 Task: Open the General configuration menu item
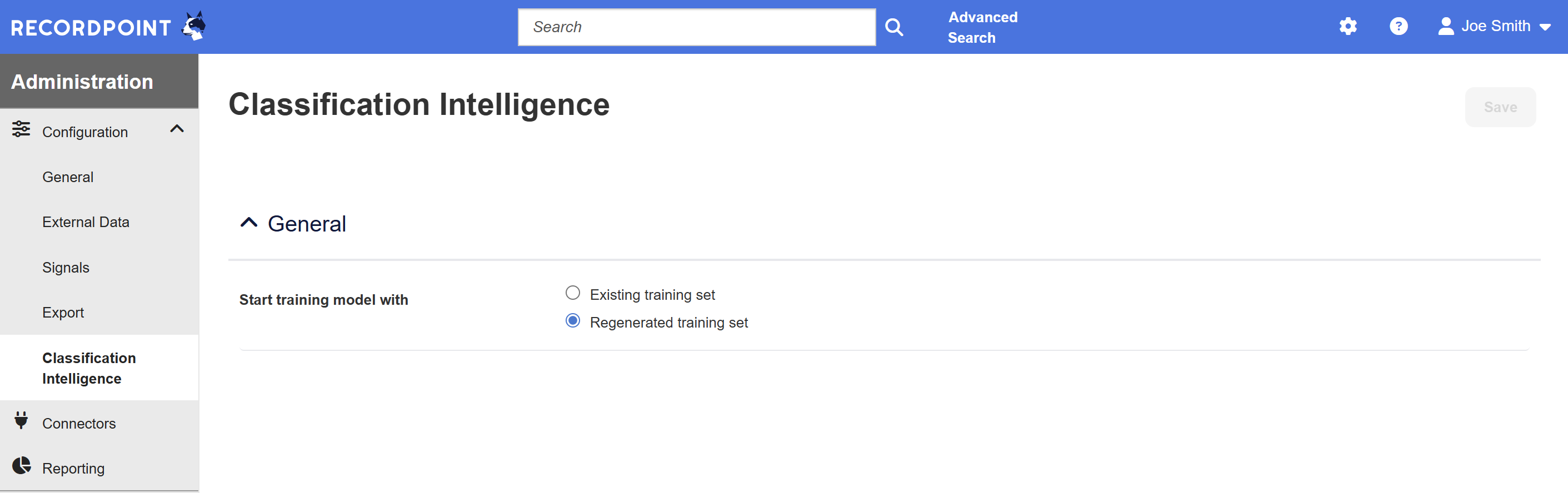[68, 178]
